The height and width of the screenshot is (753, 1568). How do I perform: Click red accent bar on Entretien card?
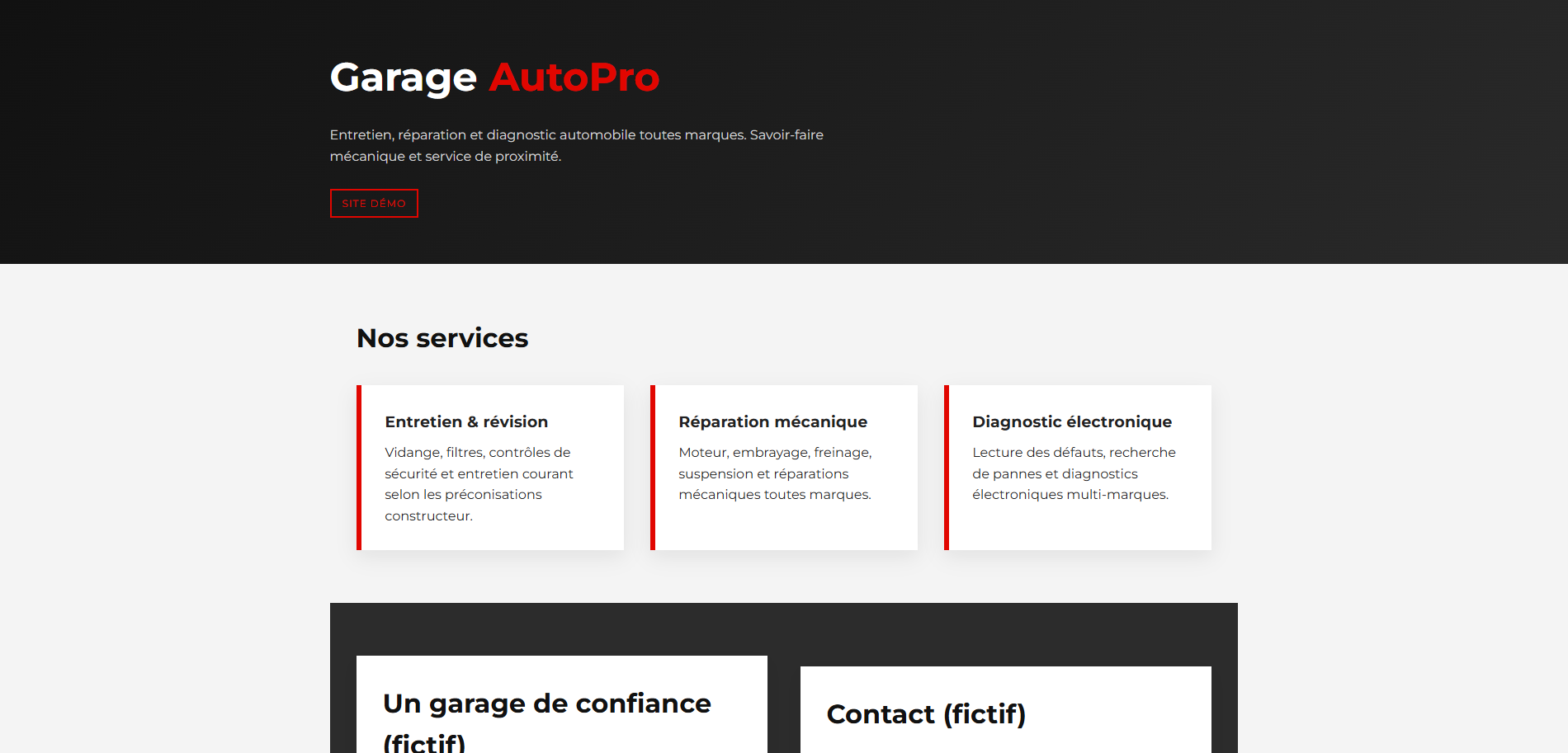[359, 468]
